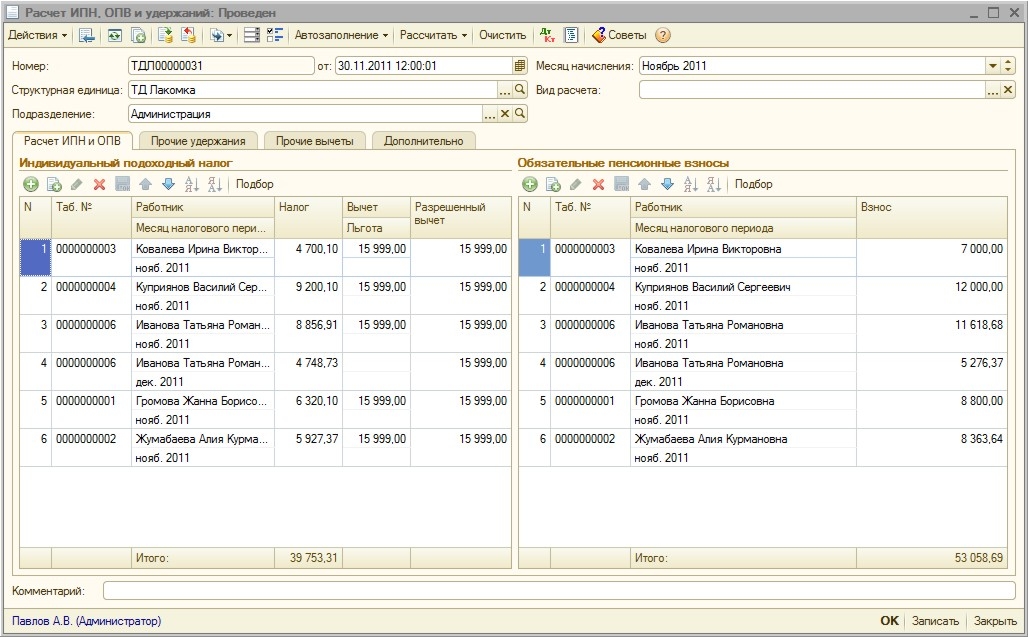Open the calendar picker beside the date field
1028x637 pixels.
(x=520, y=66)
